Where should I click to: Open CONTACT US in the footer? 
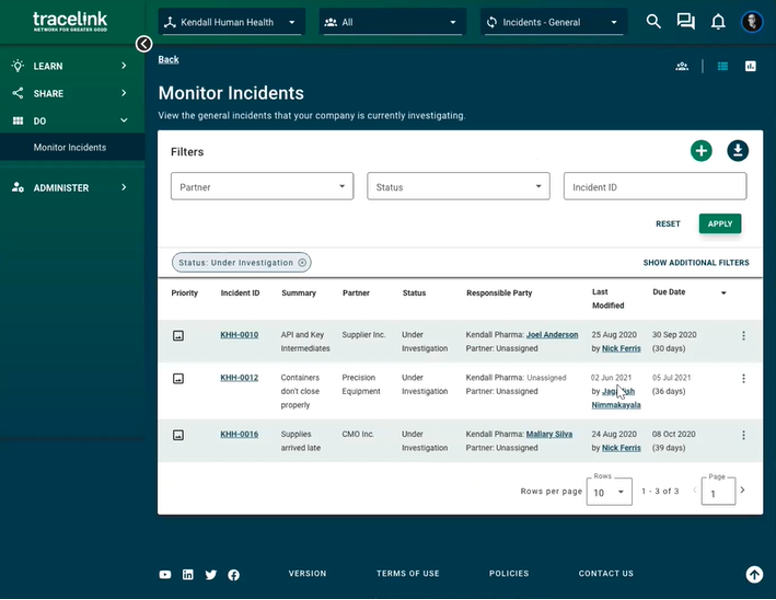pos(606,573)
